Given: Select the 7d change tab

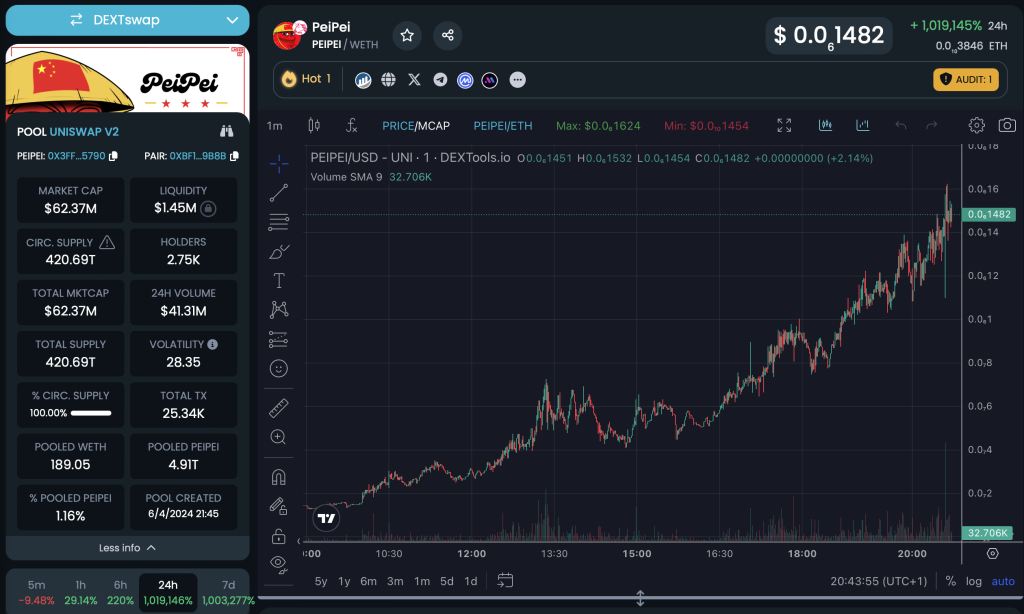Looking at the screenshot, I should [x=228, y=592].
